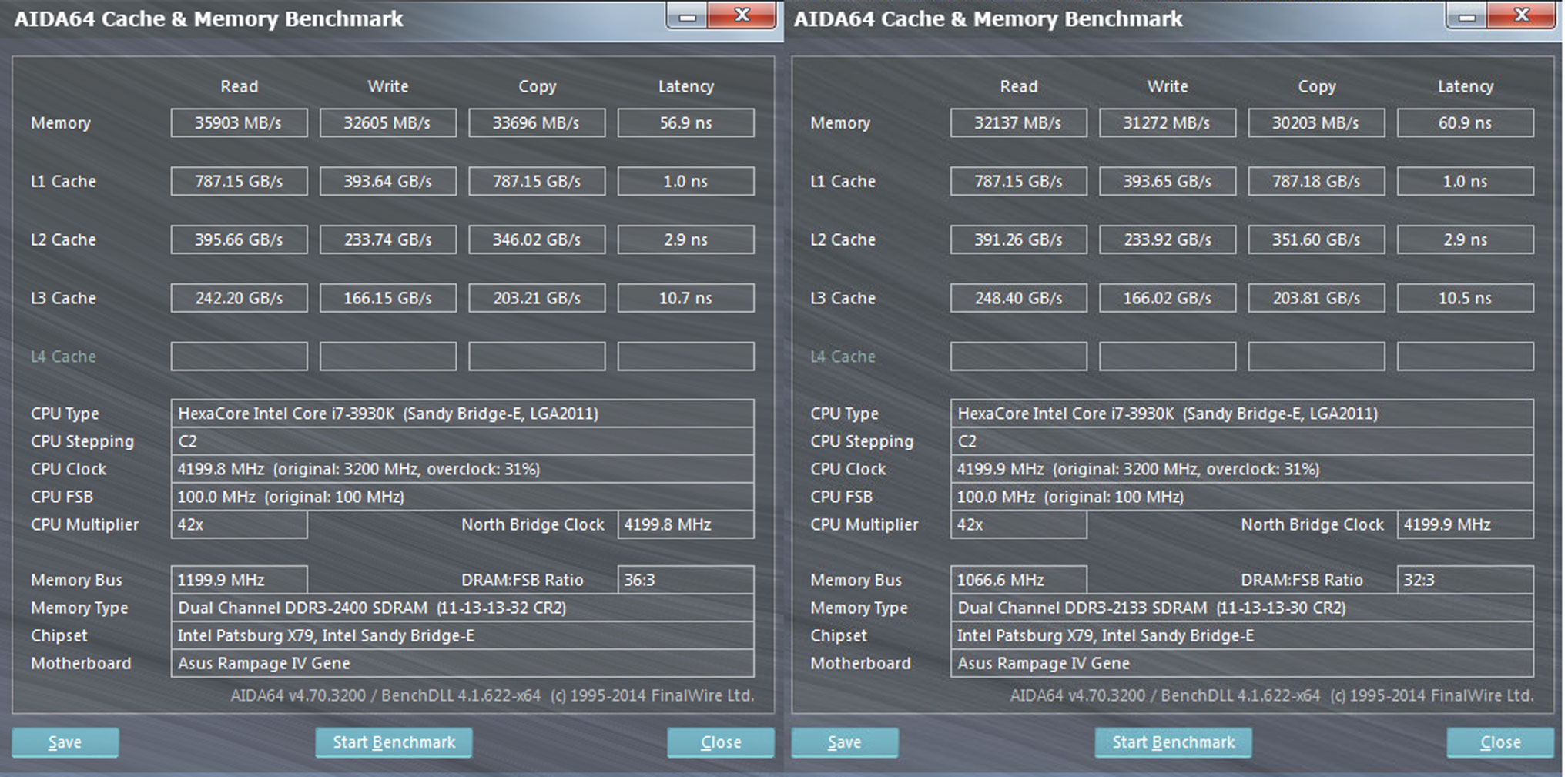The image size is (1568, 777).
Task: Select L2 write value 233.74 GB/s
Action: tap(387, 239)
